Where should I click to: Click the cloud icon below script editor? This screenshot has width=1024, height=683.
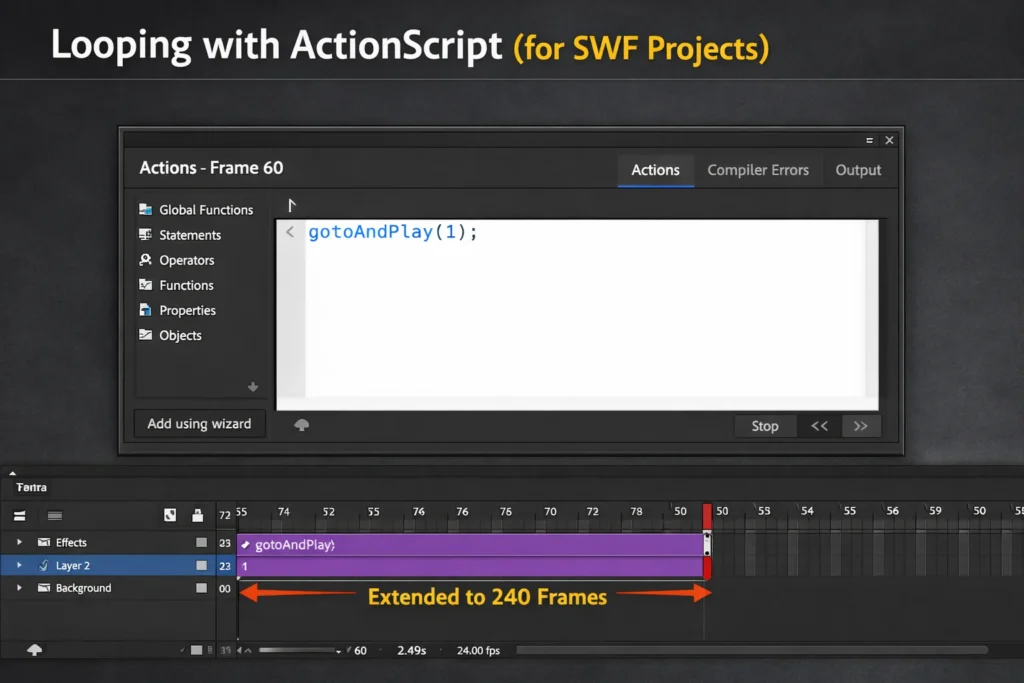(x=301, y=425)
